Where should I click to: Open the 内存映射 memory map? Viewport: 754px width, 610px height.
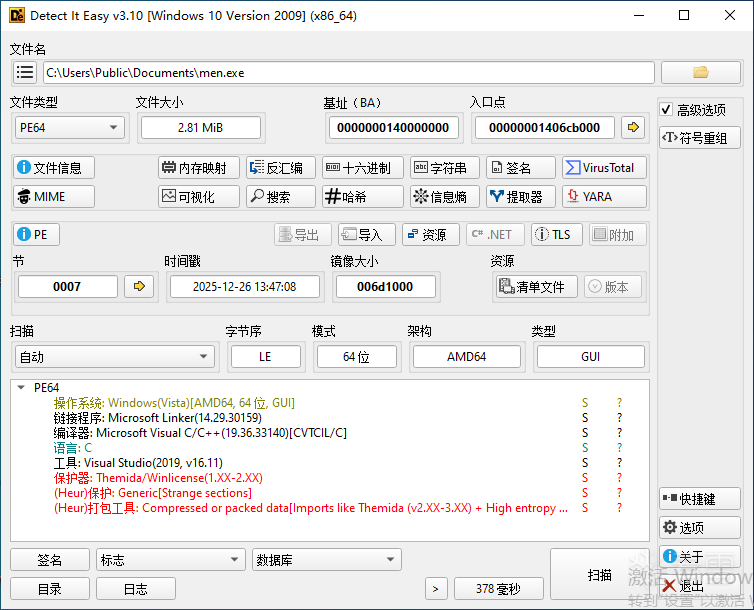coord(199,168)
